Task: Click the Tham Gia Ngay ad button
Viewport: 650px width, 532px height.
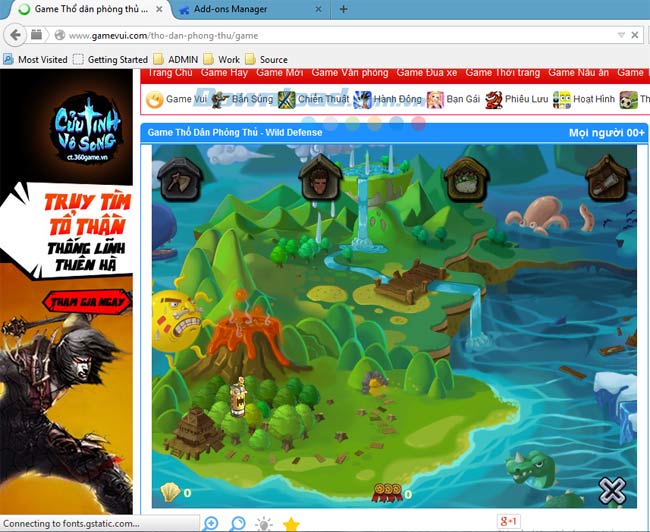Action: (87, 301)
